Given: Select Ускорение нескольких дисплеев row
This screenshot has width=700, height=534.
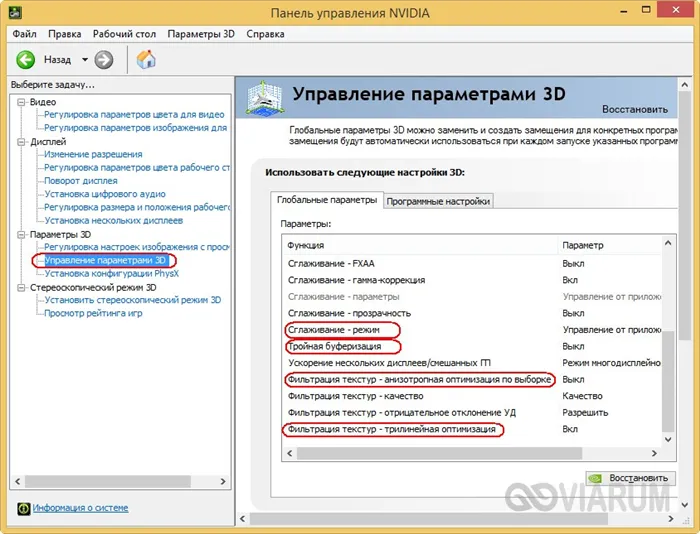Looking at the screenshot, I should tap(471, 363).
